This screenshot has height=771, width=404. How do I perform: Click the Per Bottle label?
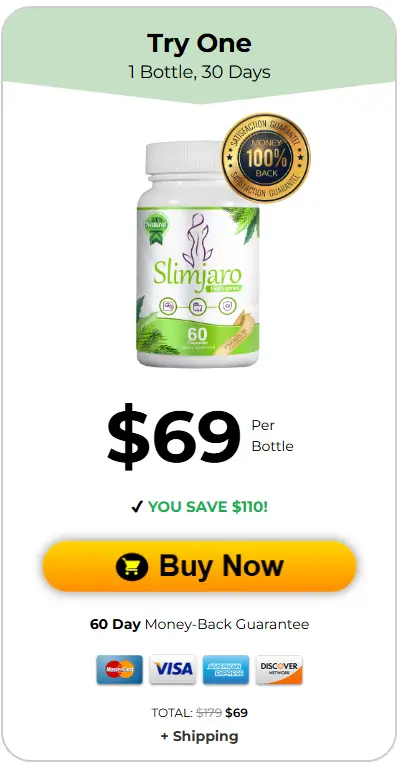click(272, 436)
